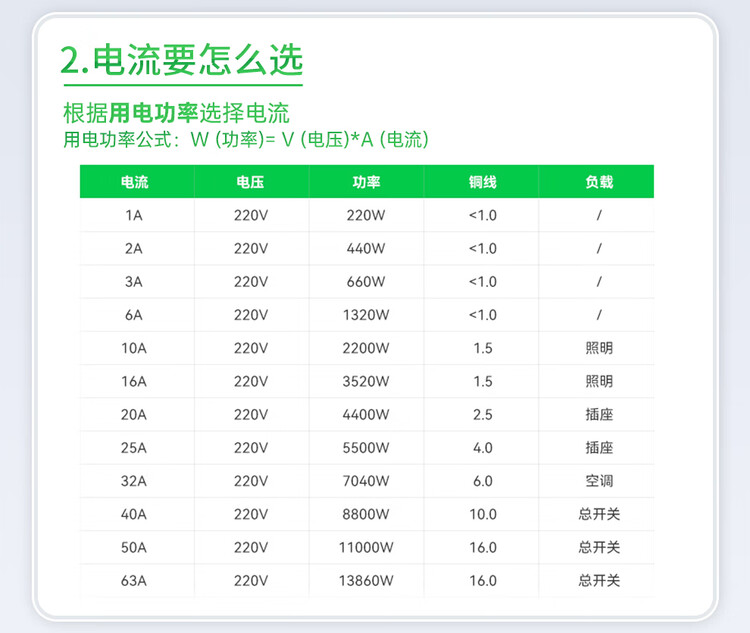This screenshot has height=633, width=750.
Task: Click the formula line 用电功率公式
Action: coord(246,140)
